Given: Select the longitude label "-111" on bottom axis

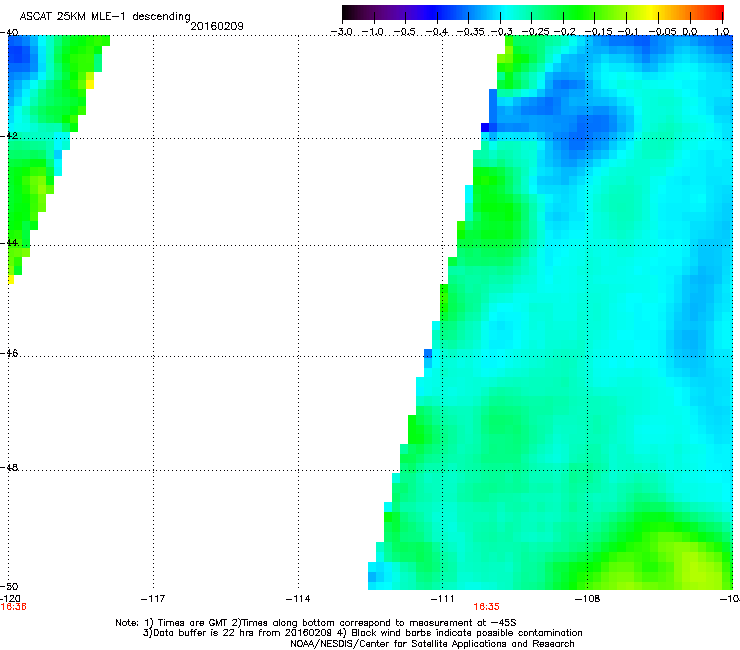Looking at the screenshot, I should click(x=443, y=599).
